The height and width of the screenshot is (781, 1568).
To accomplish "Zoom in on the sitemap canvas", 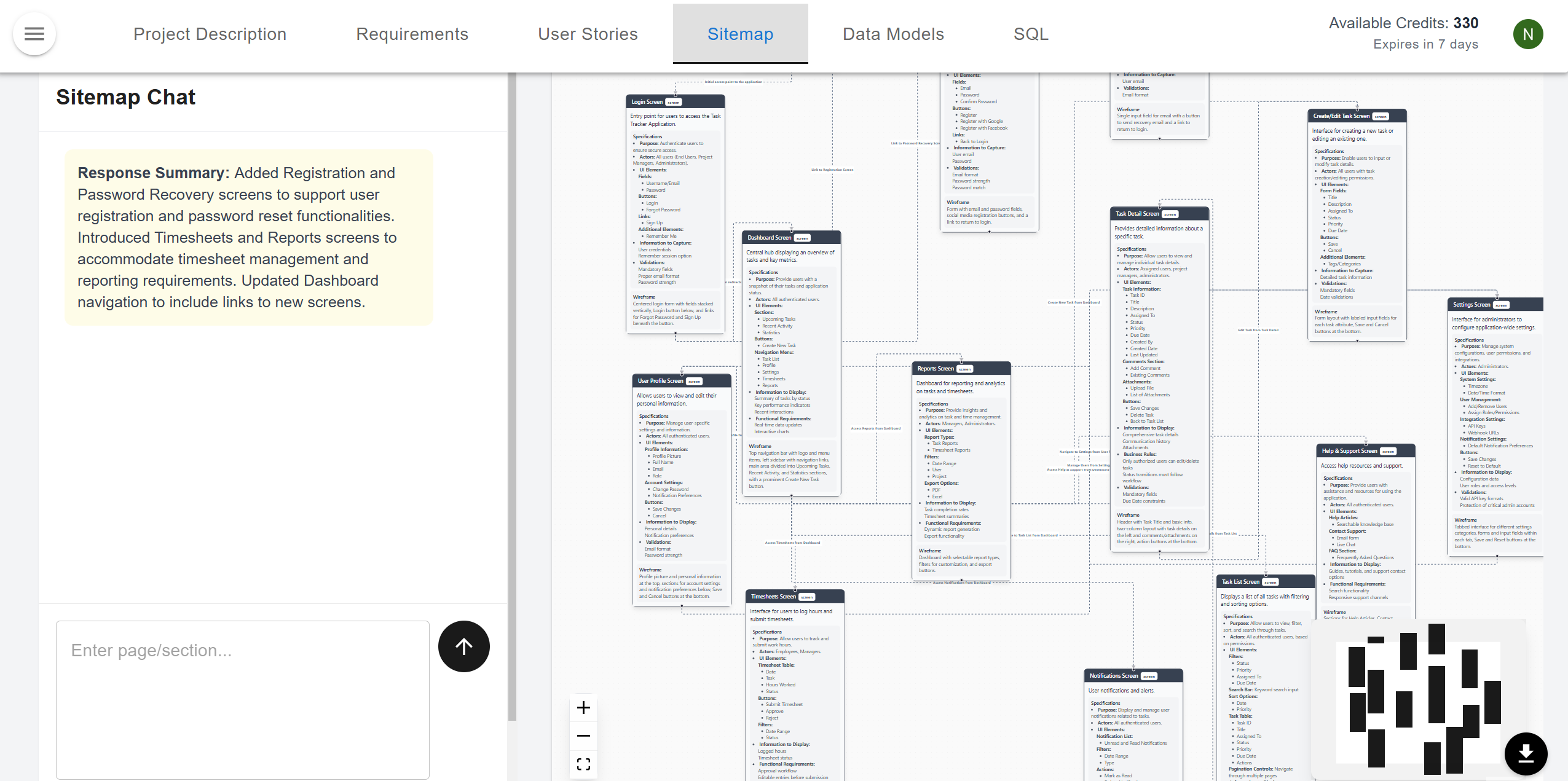I will click(x=583, y=707).
